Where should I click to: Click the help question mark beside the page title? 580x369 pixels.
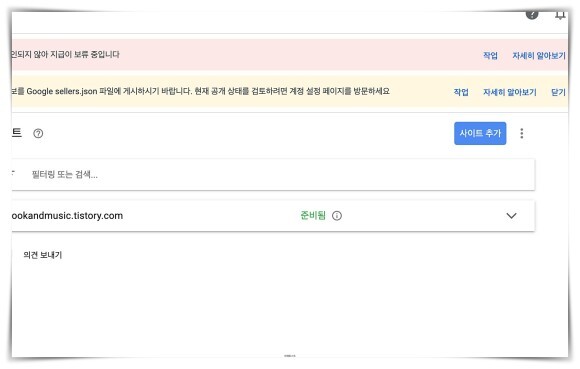(38, 133)
